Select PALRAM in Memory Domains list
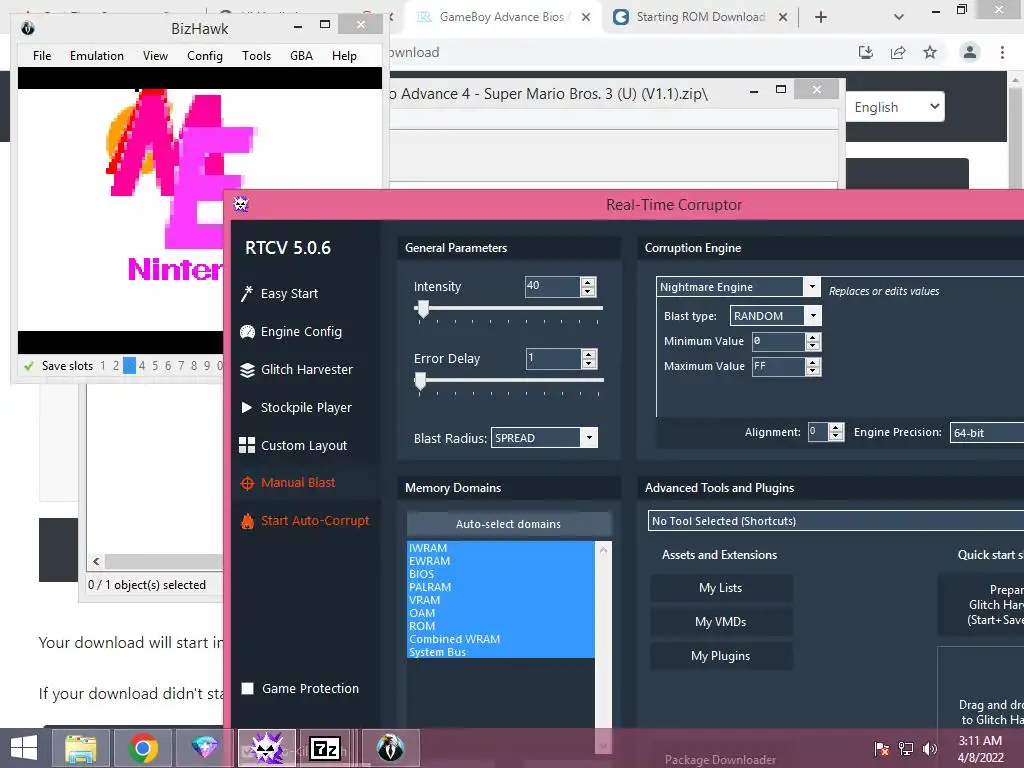This screenshot has width=1024, height=768. (500, 587)
